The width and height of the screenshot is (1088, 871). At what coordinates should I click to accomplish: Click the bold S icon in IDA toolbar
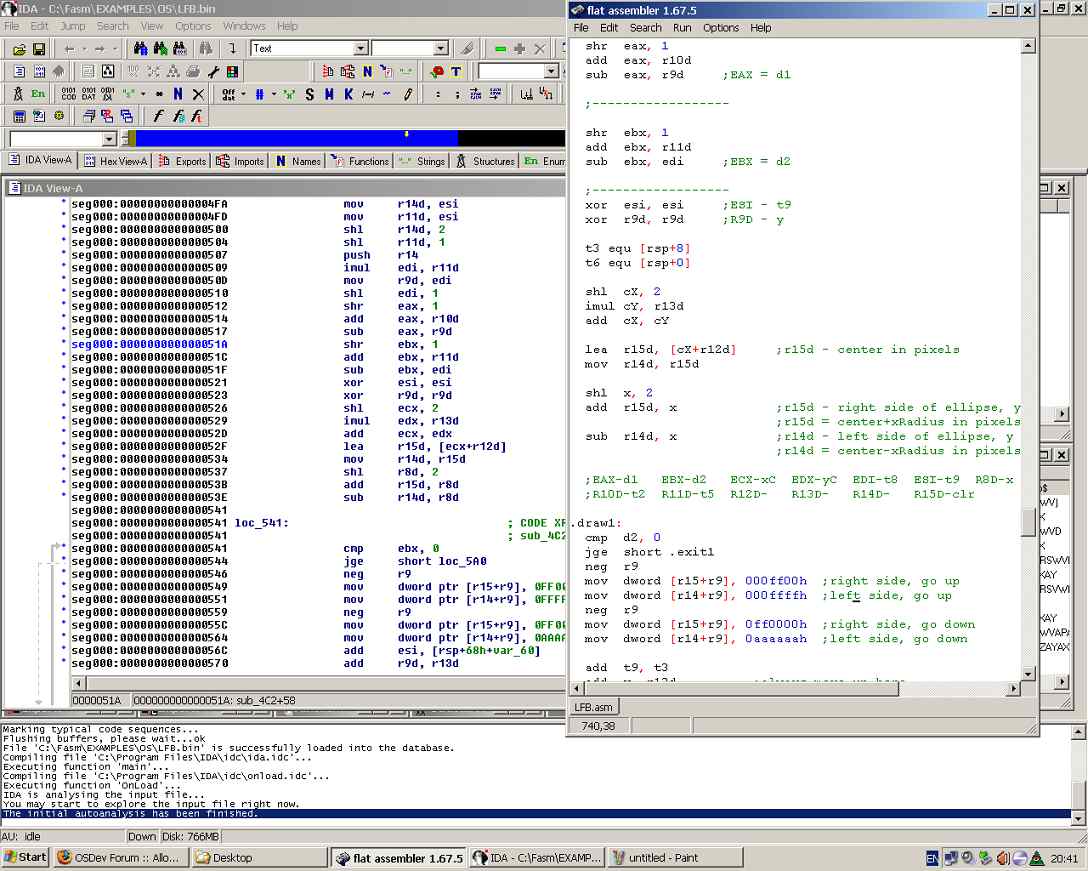coord(309,94)
